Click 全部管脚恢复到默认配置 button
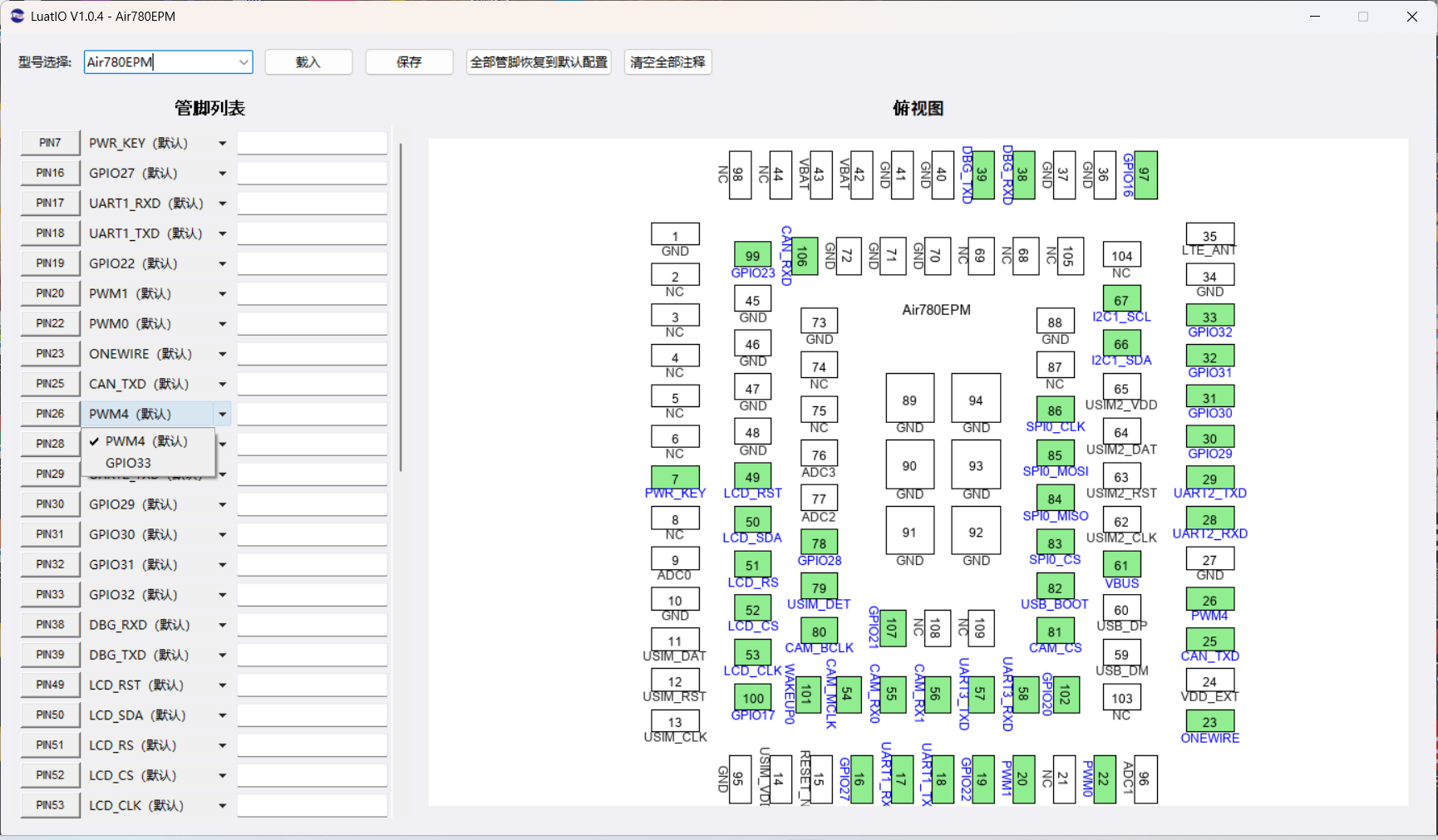 tap(539, 62)
